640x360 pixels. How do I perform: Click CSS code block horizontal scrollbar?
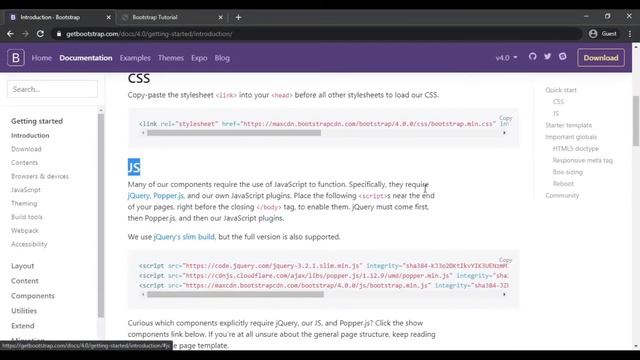[x=234, y=133]
